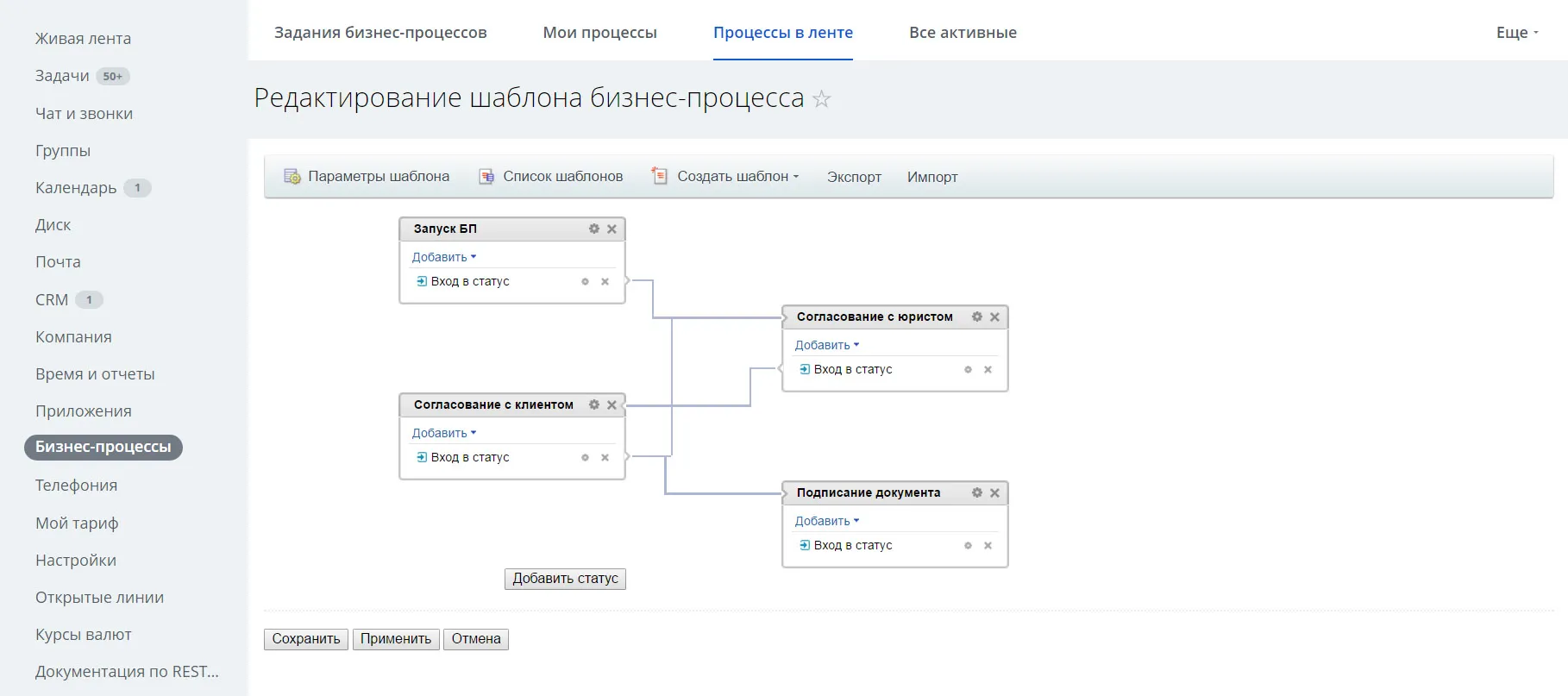Click gear icon on Согласование с юристом
1568x696 pixels.
976,317
